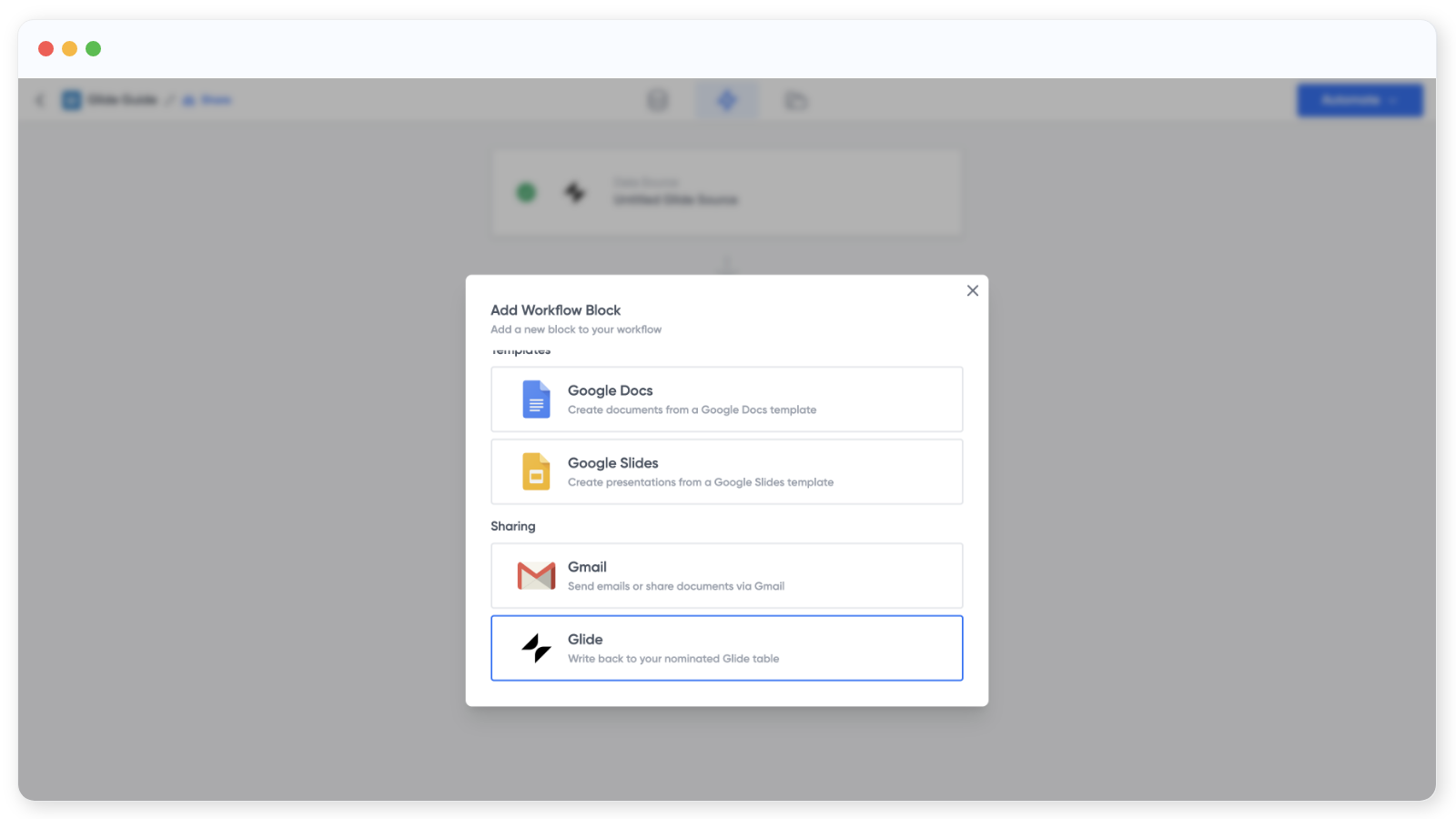Toggle the green data source status dot
This screenshot has height=819, width=1456.
click(x=526, y=193)
